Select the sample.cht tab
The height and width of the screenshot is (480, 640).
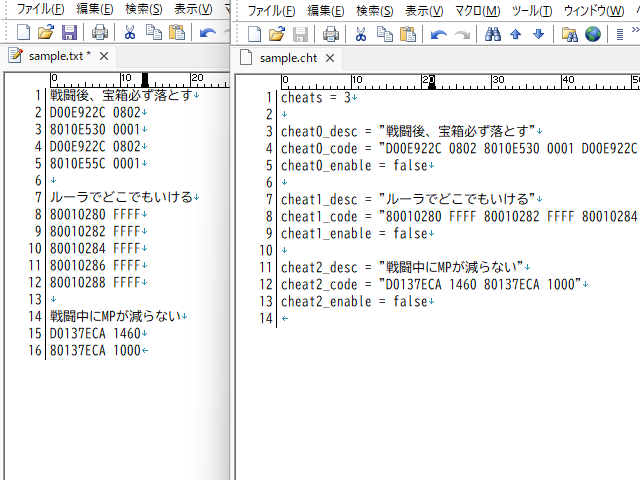pyautogui.click(x=286, y=58)
